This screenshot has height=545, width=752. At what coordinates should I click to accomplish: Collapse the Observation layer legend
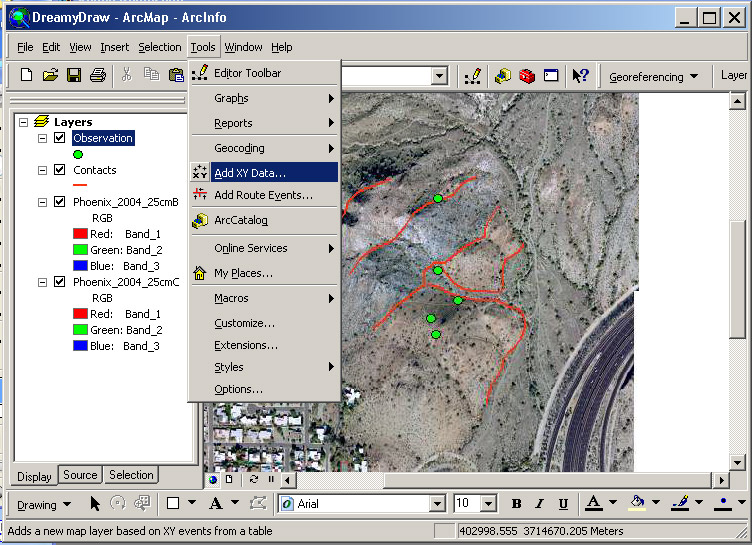[x=42, y=138]
